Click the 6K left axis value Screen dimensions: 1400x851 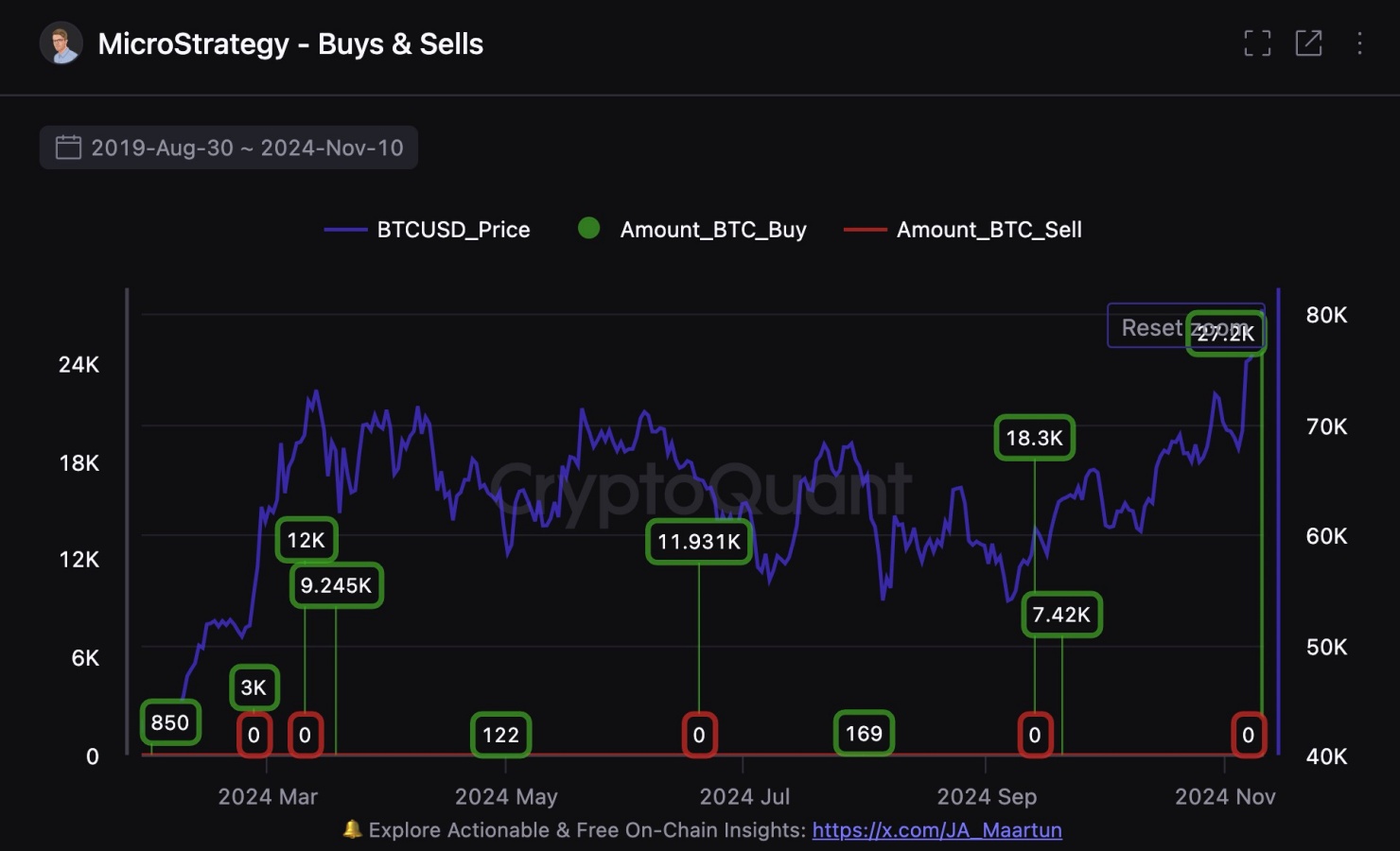pos(85,657)
